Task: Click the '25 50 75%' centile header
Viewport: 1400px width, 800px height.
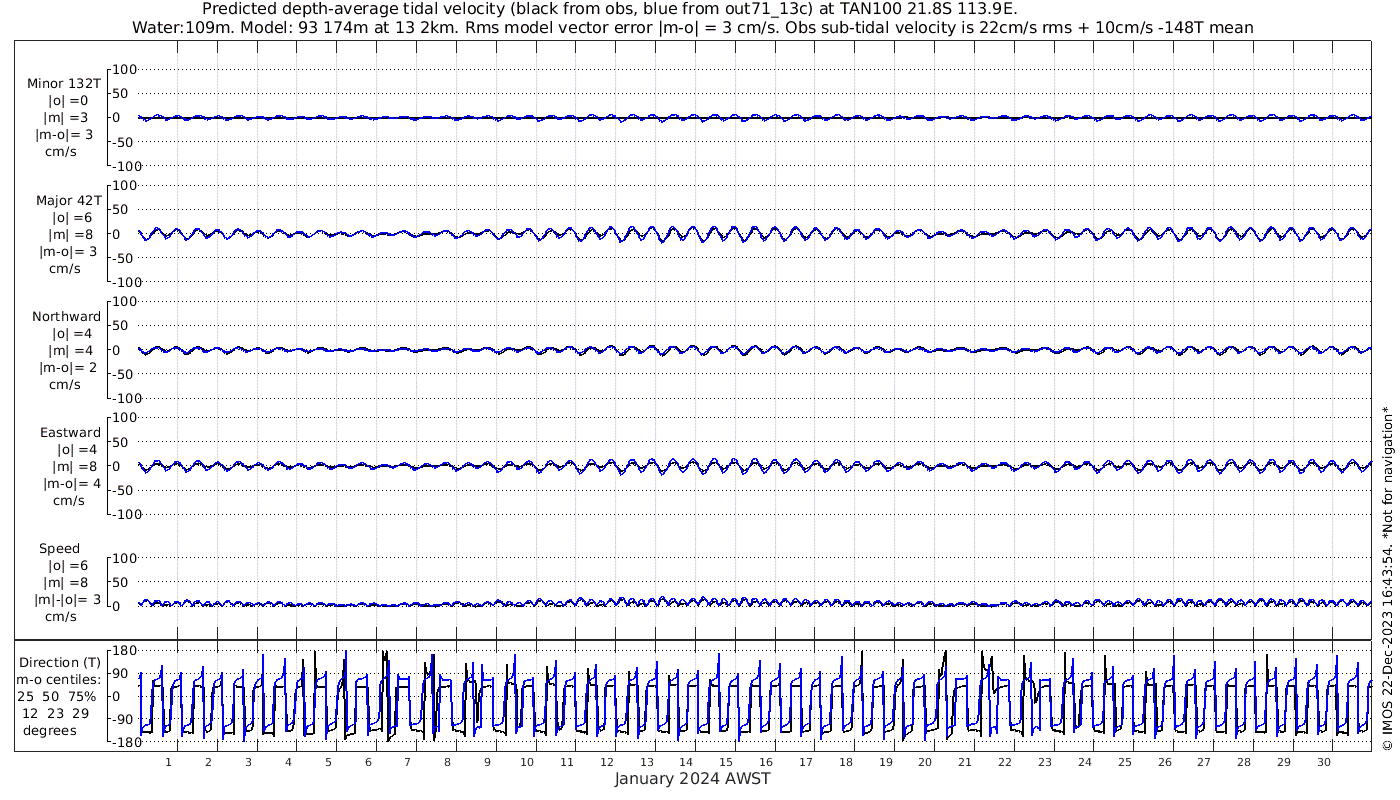Action: [x=57, y=696]
